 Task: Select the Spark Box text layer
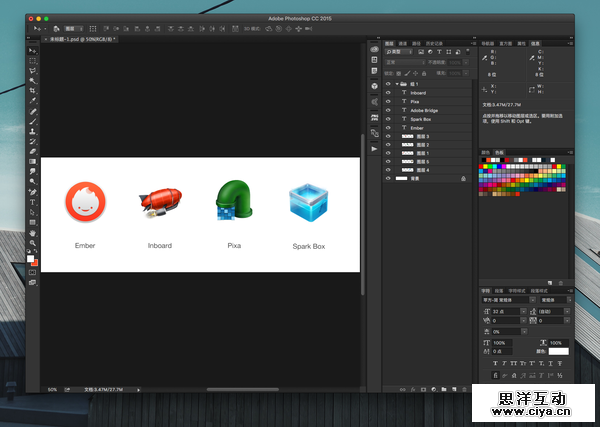[x=423, y=119]
